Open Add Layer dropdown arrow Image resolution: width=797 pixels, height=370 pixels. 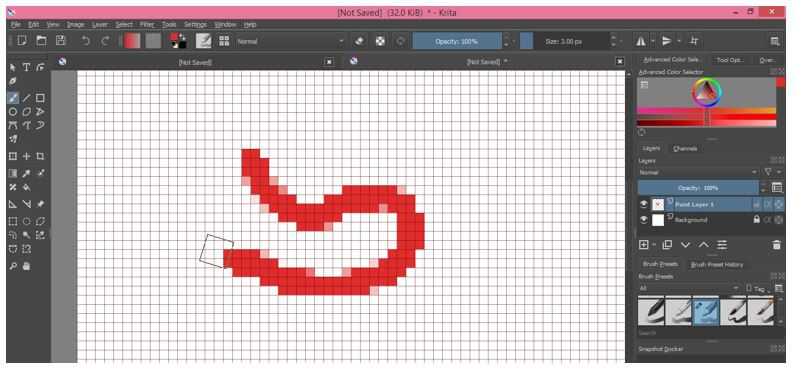click(654, 245)
